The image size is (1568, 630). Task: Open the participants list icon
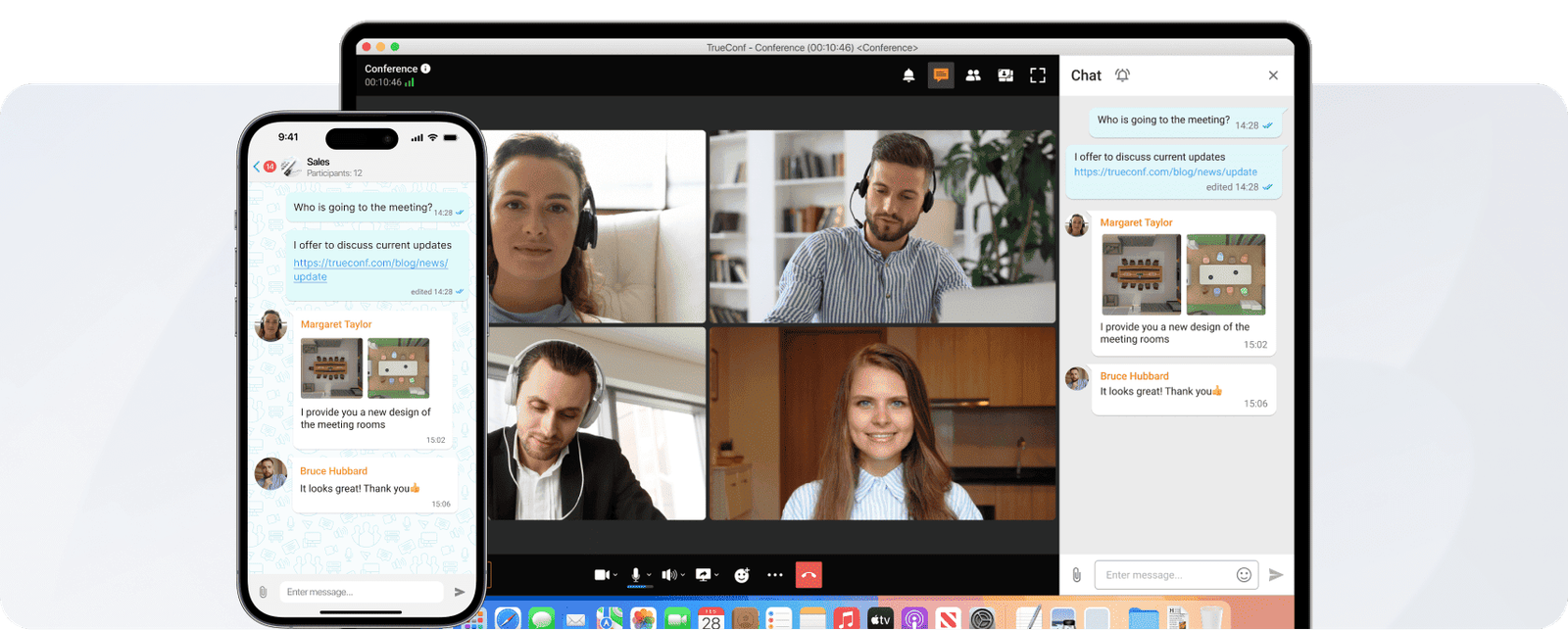[x=973, y=75]
